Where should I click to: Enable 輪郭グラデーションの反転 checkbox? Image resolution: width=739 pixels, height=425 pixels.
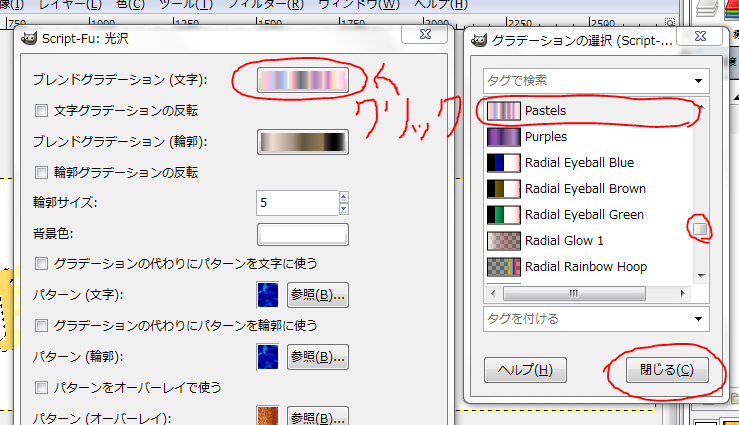(x=41, y=172)
